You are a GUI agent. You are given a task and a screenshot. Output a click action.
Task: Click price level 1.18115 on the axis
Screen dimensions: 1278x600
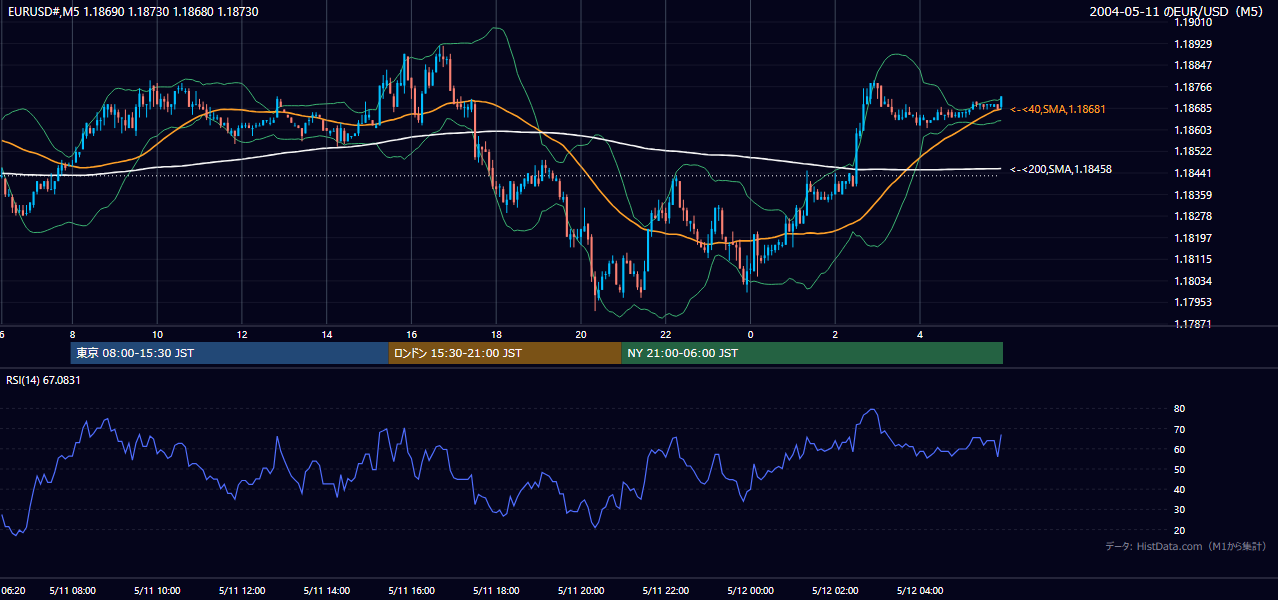1194,259
